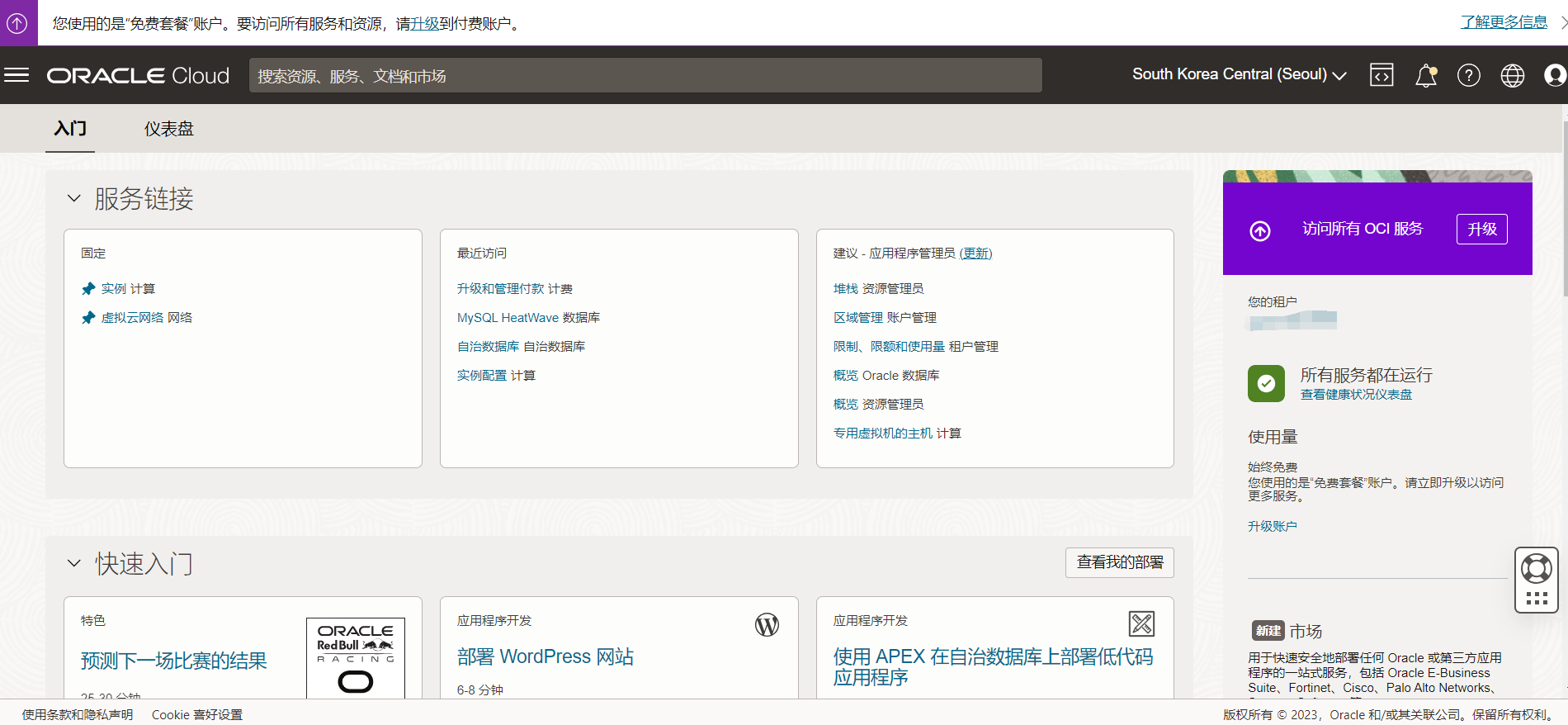Click the Oracle Red Bull Racing thumbnail
The width and height of the screenshot is (1568, 725).
coord(356,658)
